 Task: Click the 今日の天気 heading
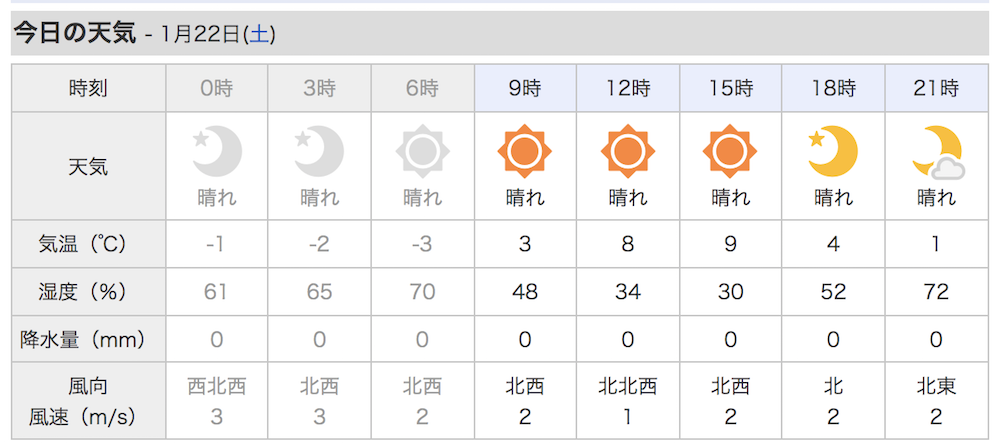[x=75, y=33]
